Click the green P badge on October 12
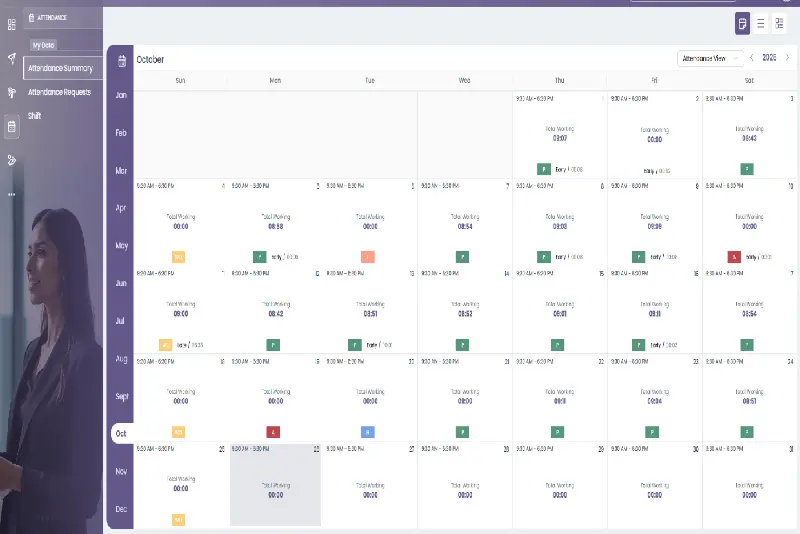Screen dimensions: 800x534 273,345
